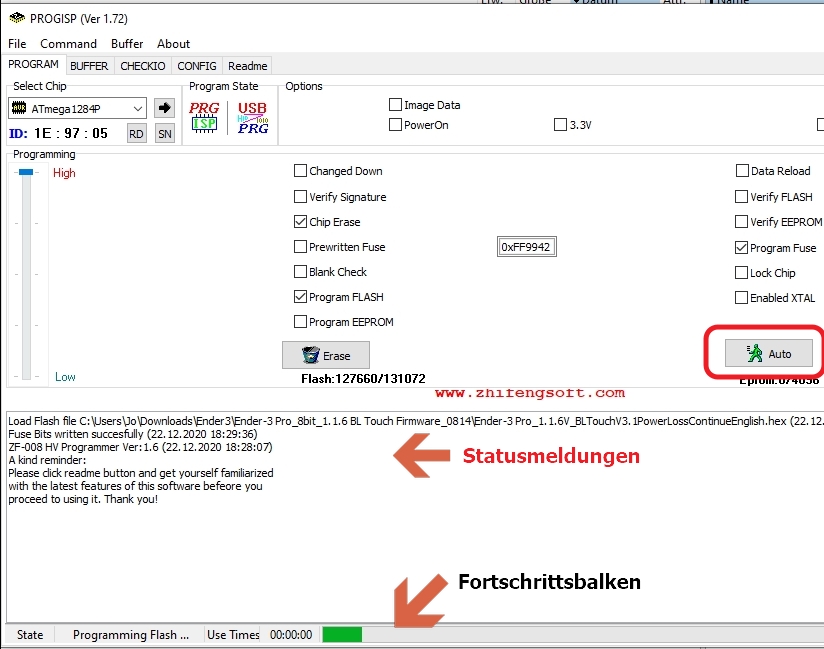Switch to the CONFIG tab
This screenshot has height=649, width=824.
(197, 66)
